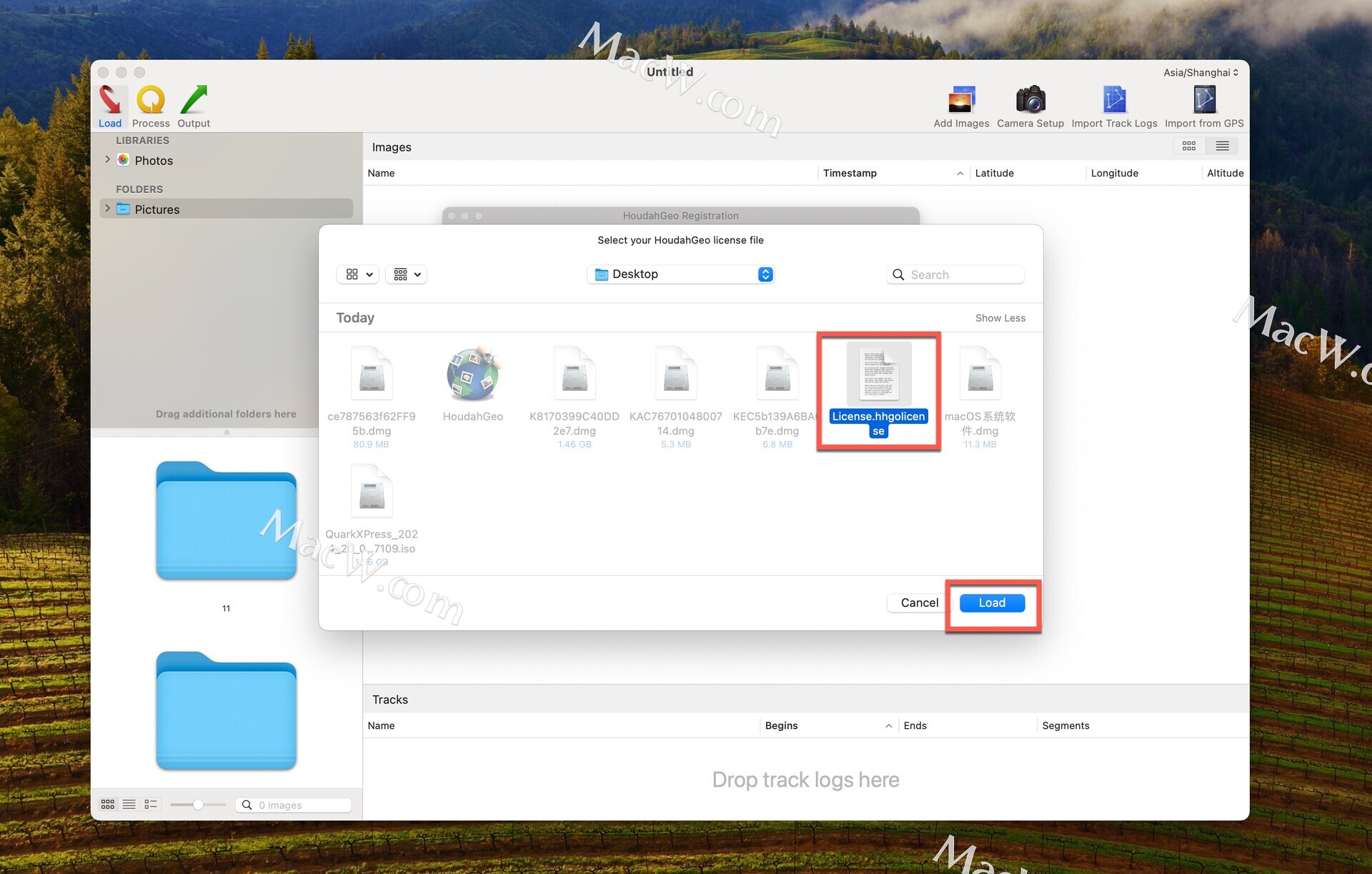The image size is (1372, 874).
Task: Select the Output toolbar icon
Action: tap(194, 105)
